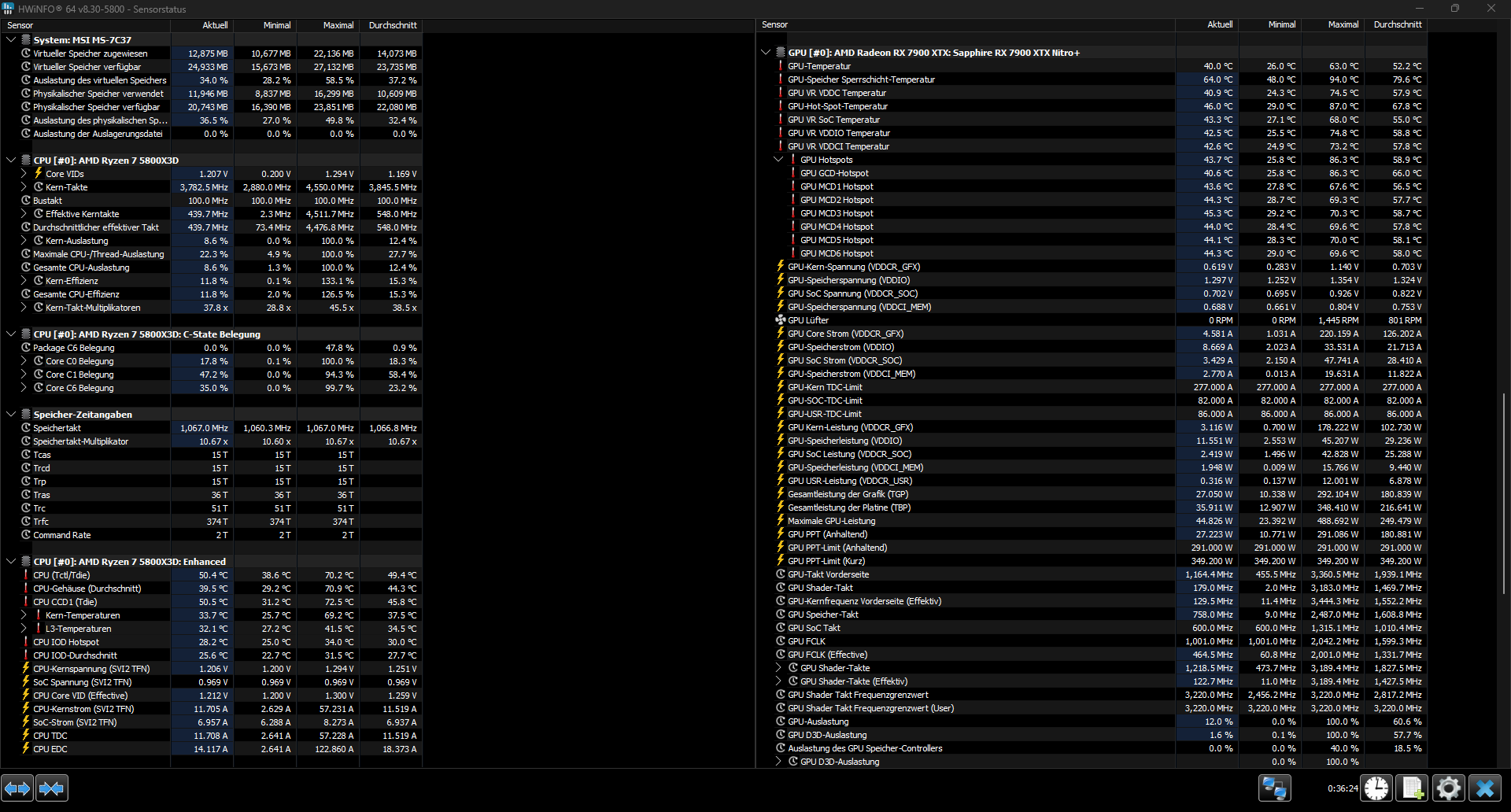Click the thermometer icon beside CPU (Tctl/Tdie)
This screenshot has width=1511, height=812.
[x=26, y=575]
